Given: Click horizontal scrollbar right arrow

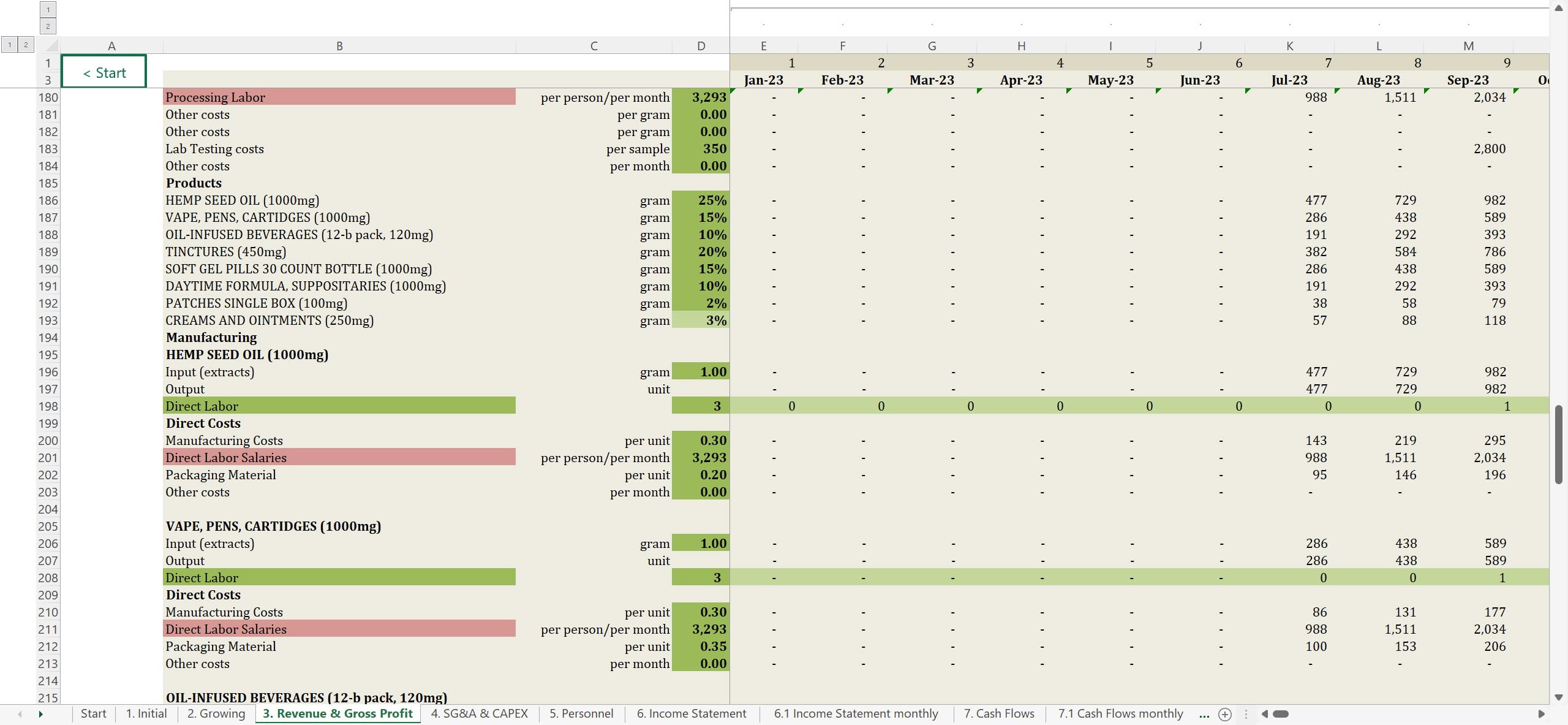Looking at the screenshot, I should pos(1541,714).
